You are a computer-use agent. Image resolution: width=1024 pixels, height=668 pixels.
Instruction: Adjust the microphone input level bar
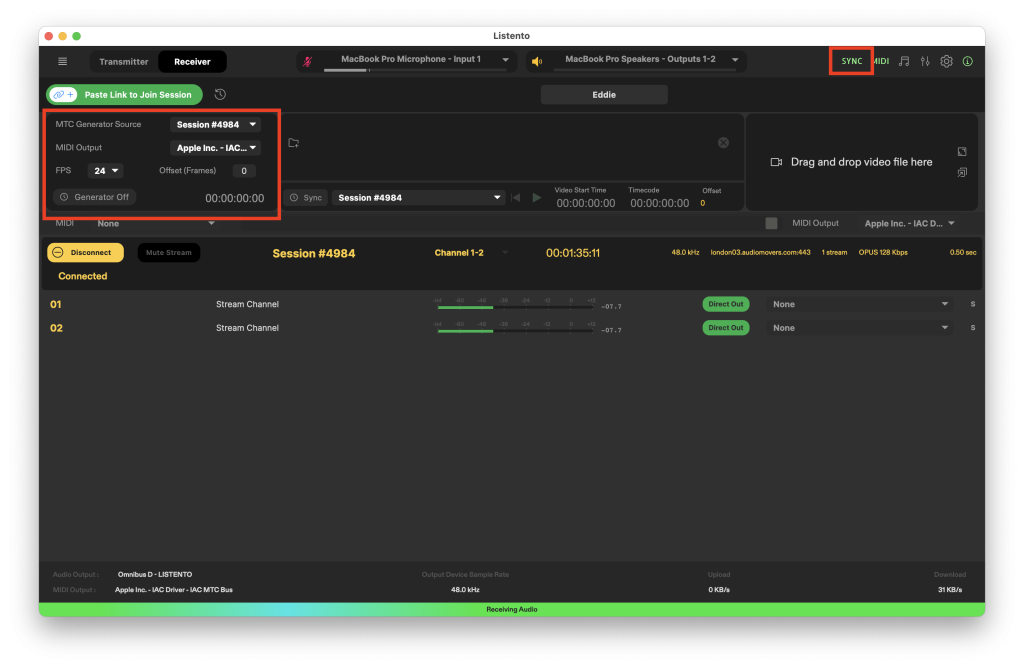[415, 70]
